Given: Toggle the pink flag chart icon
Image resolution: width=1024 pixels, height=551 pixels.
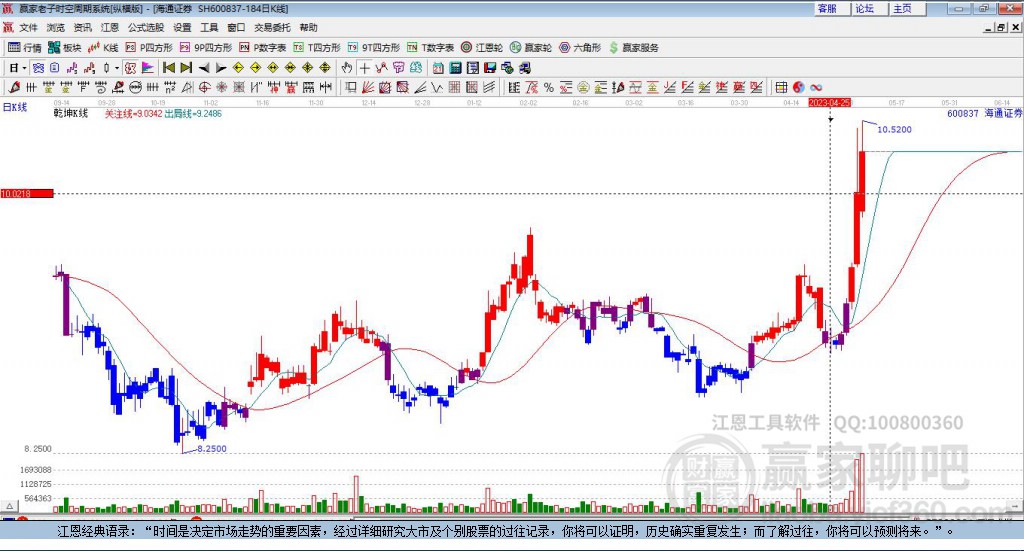Looking at the screenshot, I should (x=148, y=68).
